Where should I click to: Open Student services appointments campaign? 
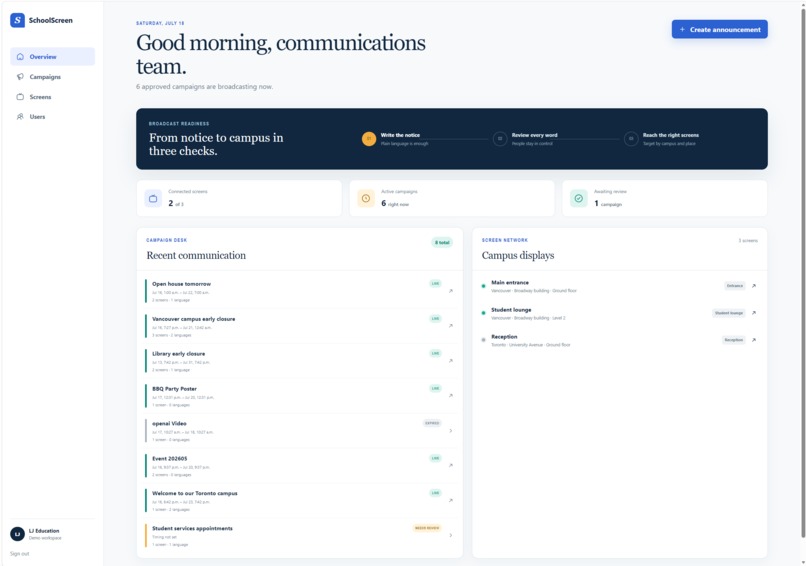pos(192,528)
